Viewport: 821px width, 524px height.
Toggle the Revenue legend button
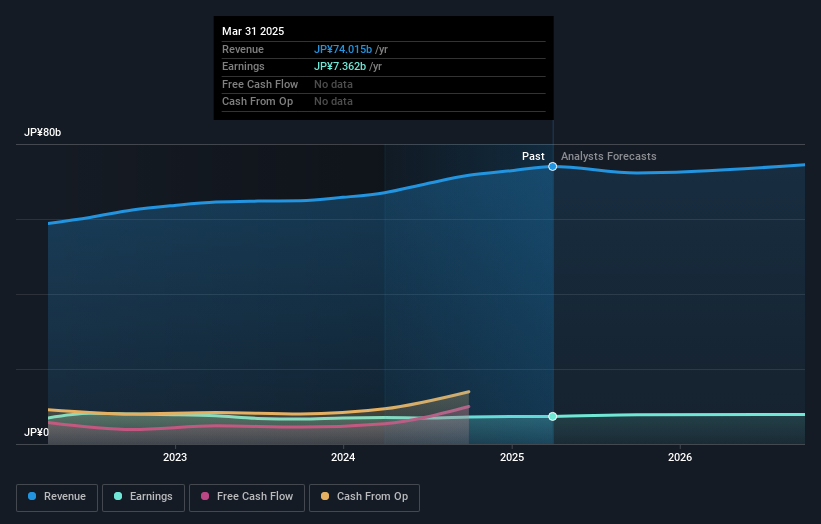[57, 497]
